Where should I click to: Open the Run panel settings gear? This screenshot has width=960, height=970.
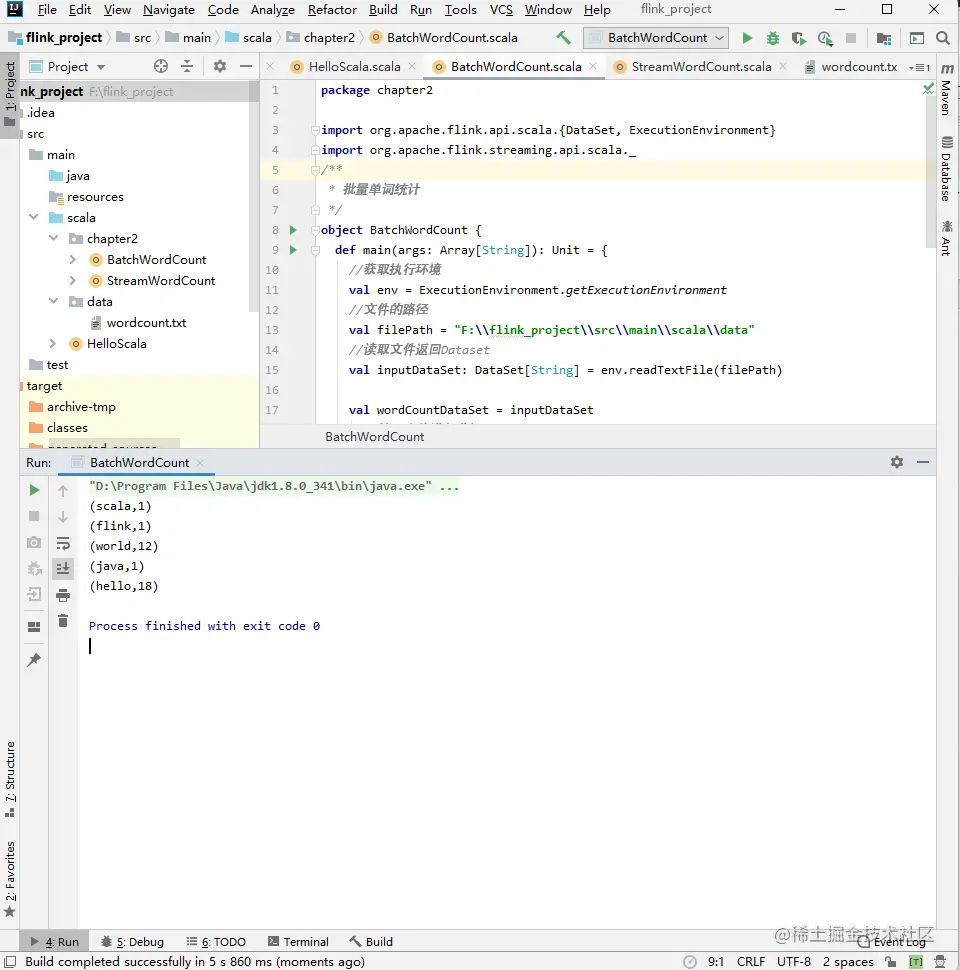(x=897, y=462)
